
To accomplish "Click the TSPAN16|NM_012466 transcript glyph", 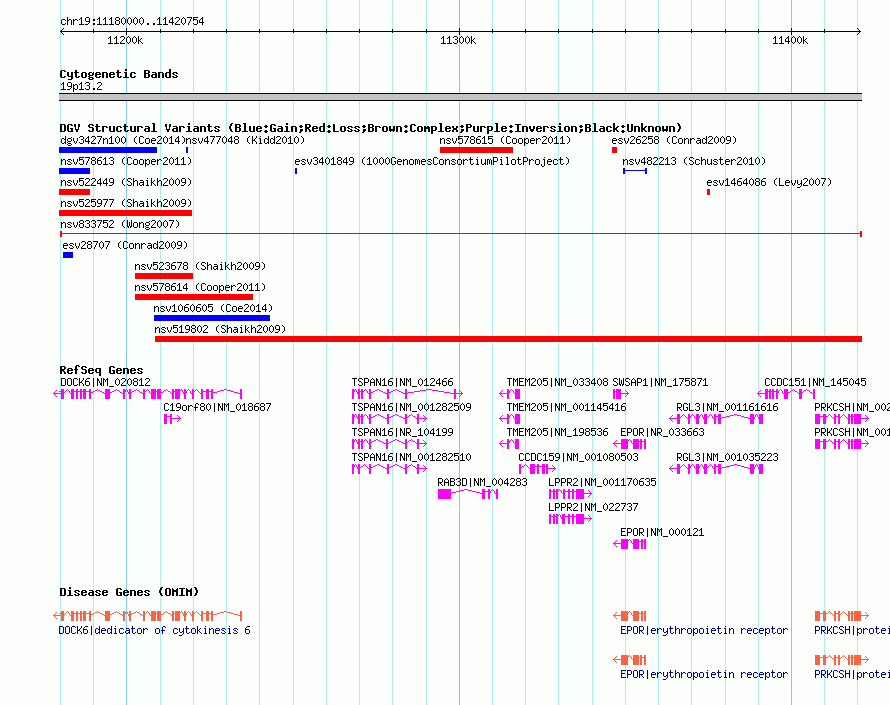I will pos(407,394).
